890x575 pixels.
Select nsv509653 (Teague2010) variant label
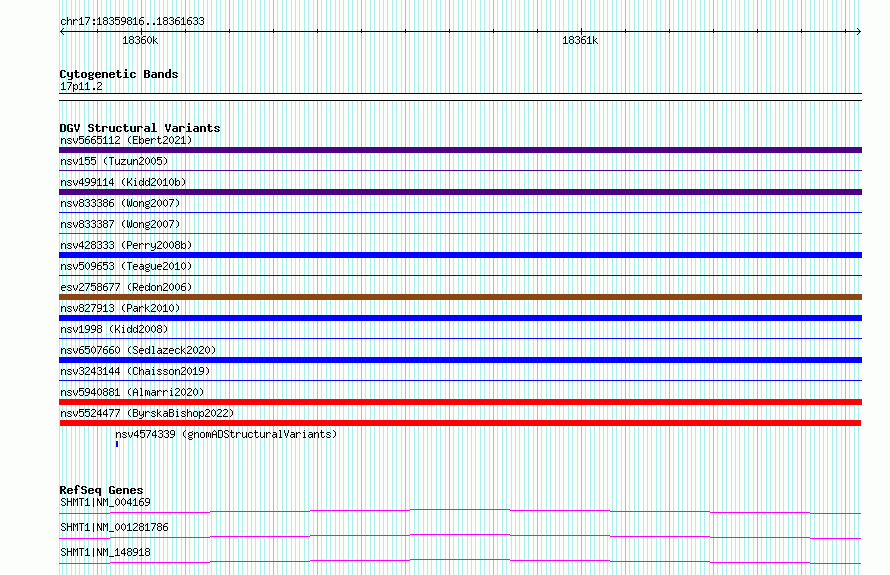(126, 266)
